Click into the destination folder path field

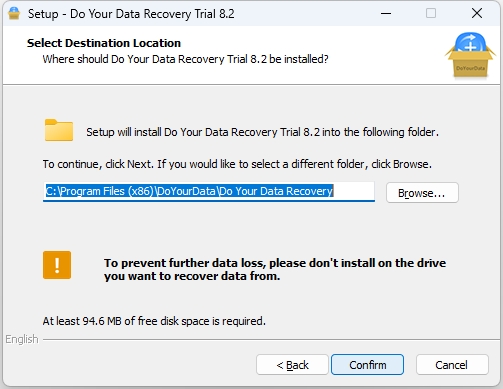coord(209,191)
